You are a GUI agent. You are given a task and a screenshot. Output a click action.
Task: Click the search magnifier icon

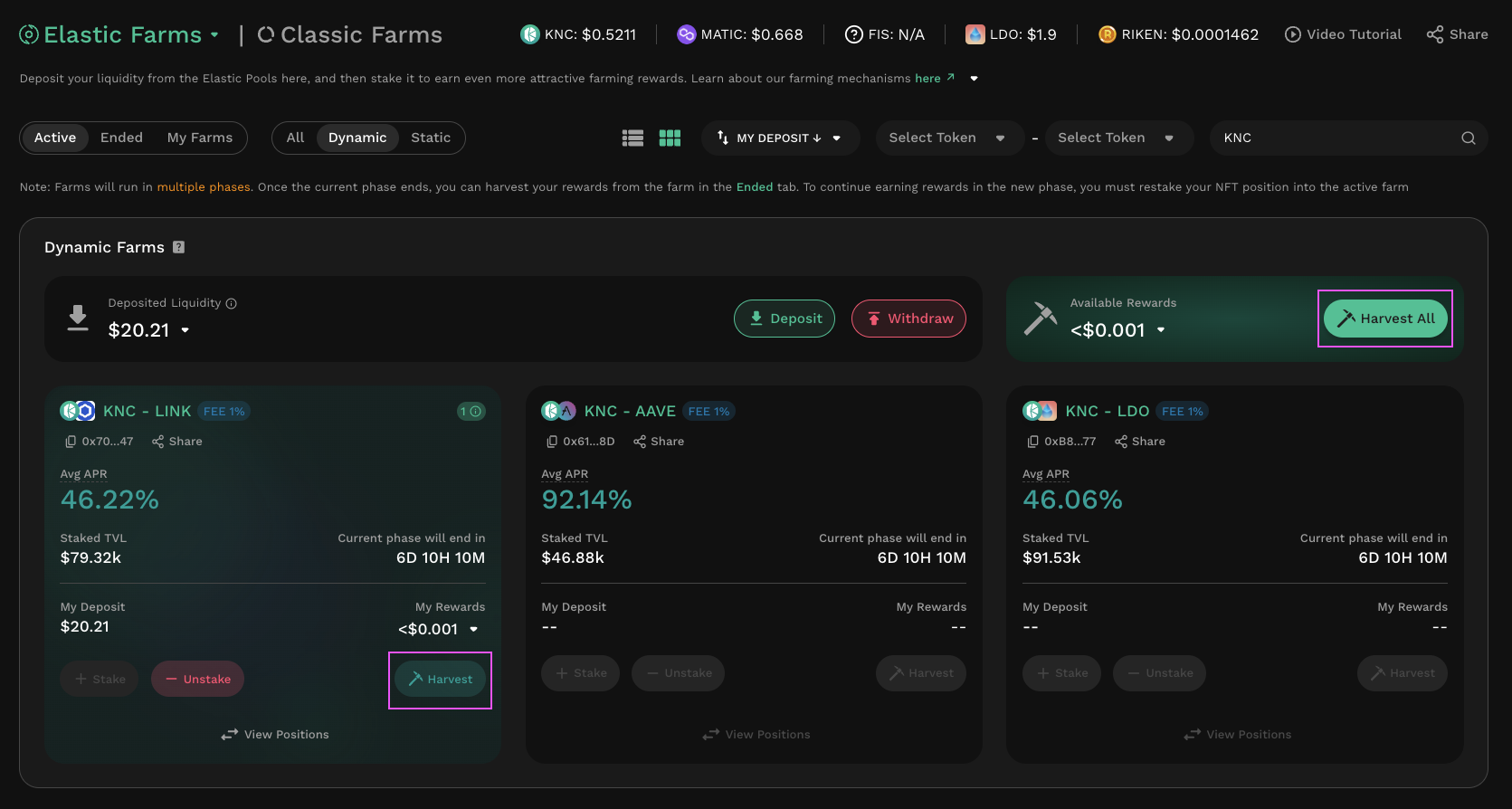coord(1468,138)
